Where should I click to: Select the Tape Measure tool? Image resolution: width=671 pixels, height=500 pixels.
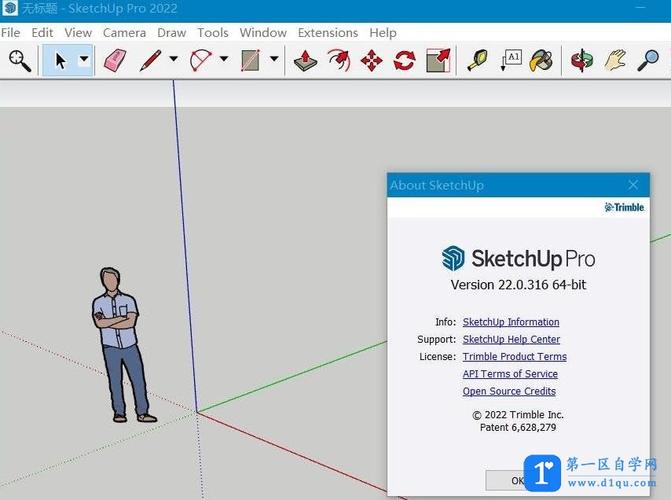[477, 60]
